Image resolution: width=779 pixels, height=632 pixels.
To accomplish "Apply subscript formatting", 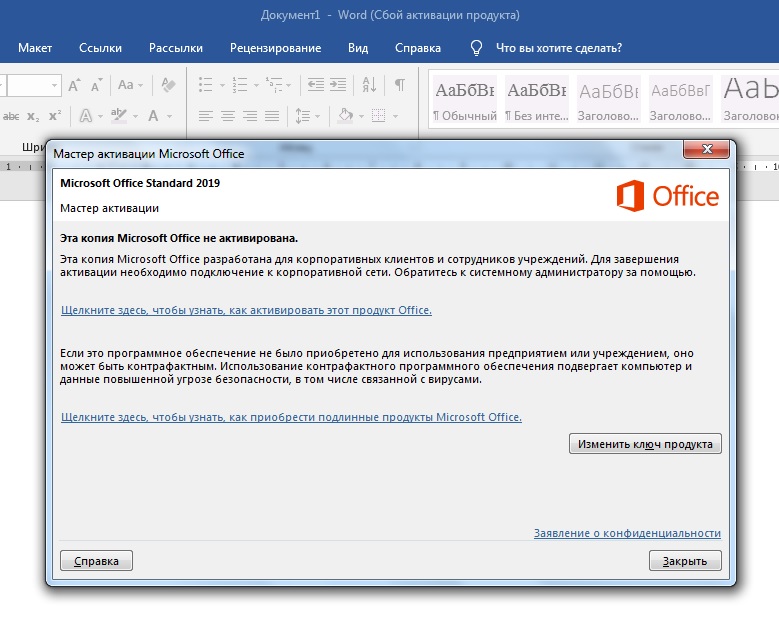I will click(33, 116).
